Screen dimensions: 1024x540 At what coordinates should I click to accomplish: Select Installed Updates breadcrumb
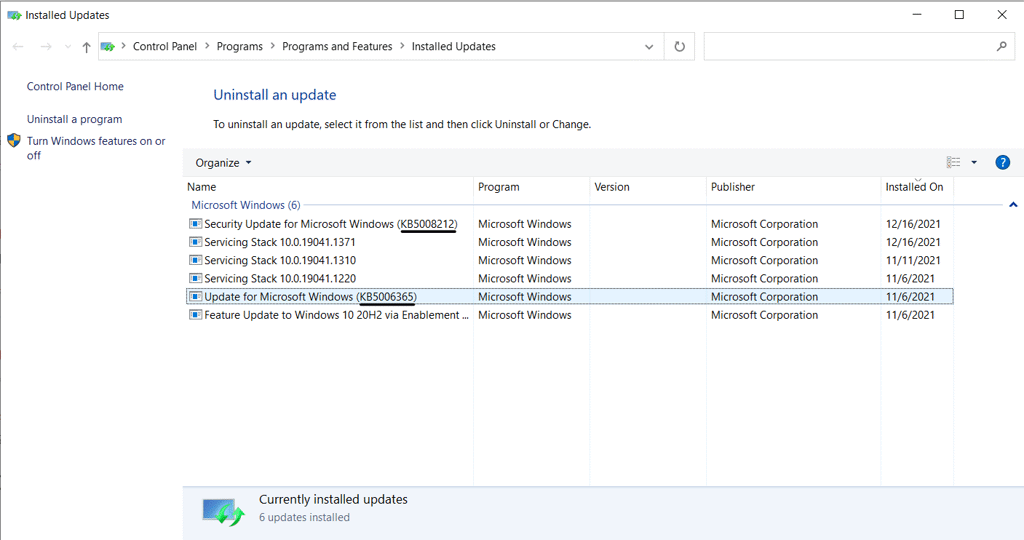[x=453, y=46]
